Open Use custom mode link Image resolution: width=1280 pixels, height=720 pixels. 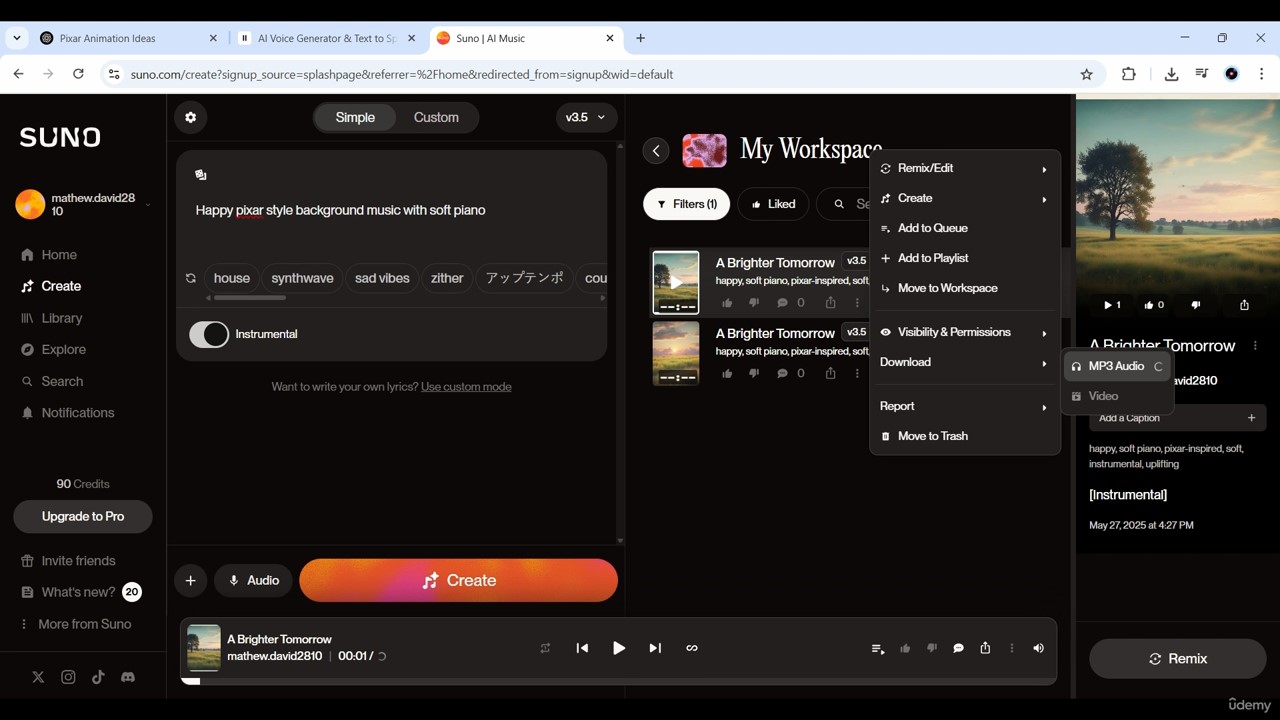pyautogui.click(x=466, y=387)
